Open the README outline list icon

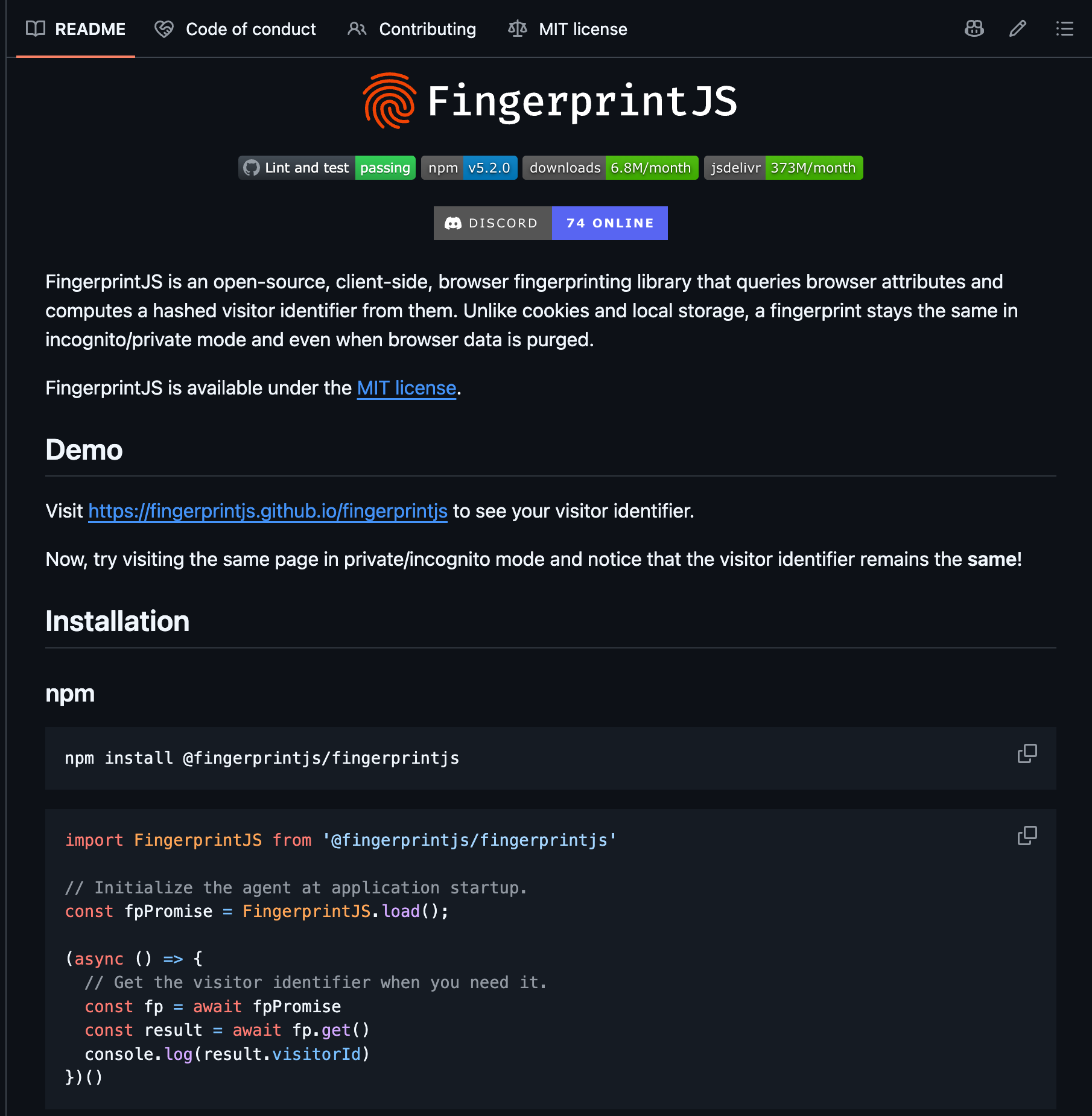tap(1064, 28)
